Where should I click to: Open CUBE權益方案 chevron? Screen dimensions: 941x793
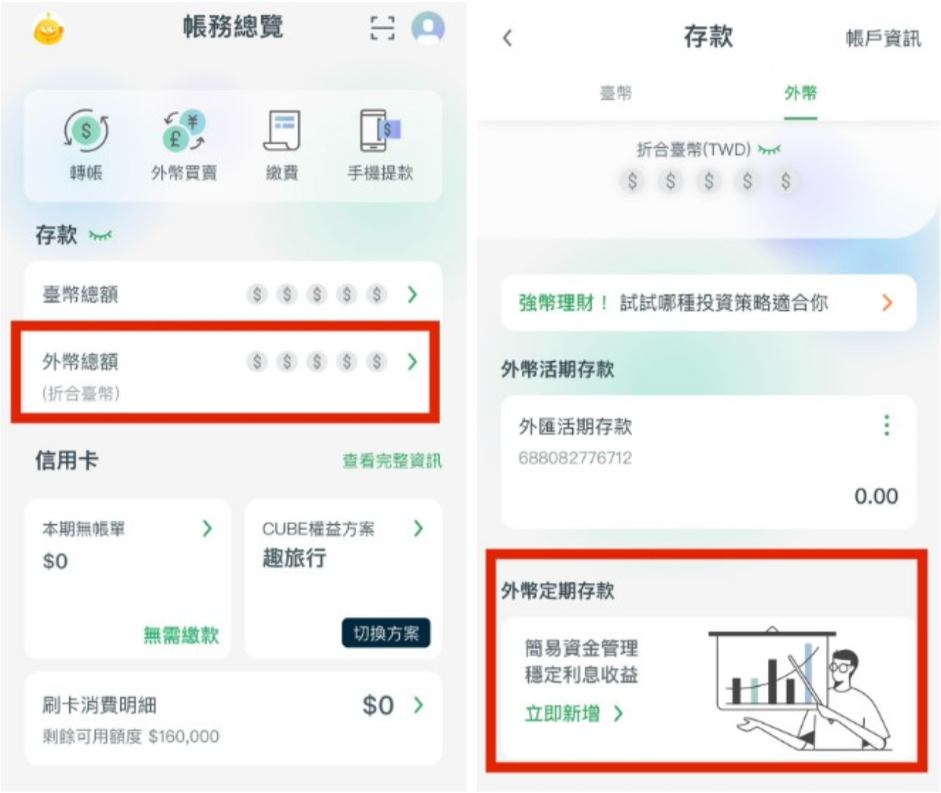(418, 528)
